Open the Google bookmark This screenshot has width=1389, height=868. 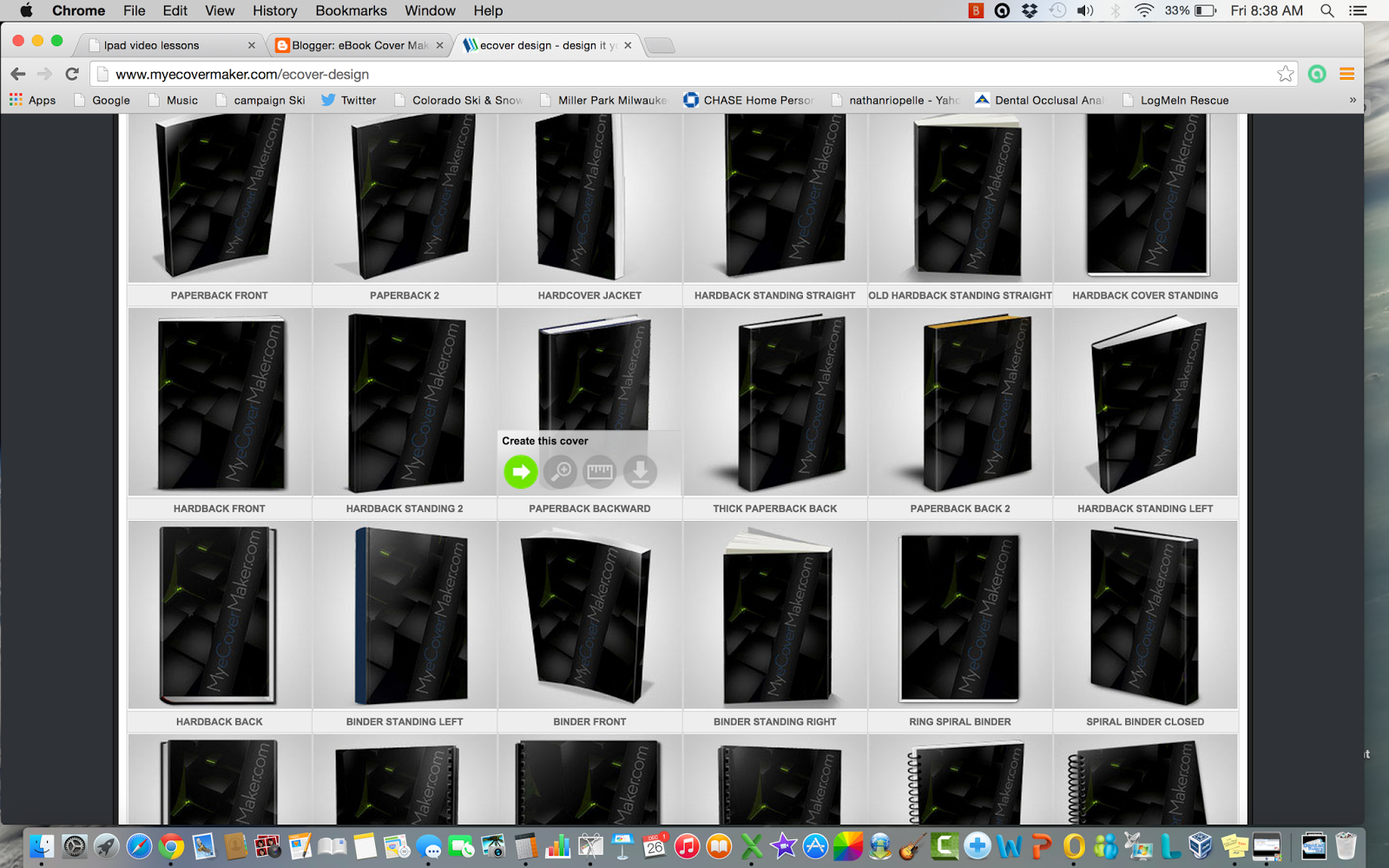click(102, 100)
